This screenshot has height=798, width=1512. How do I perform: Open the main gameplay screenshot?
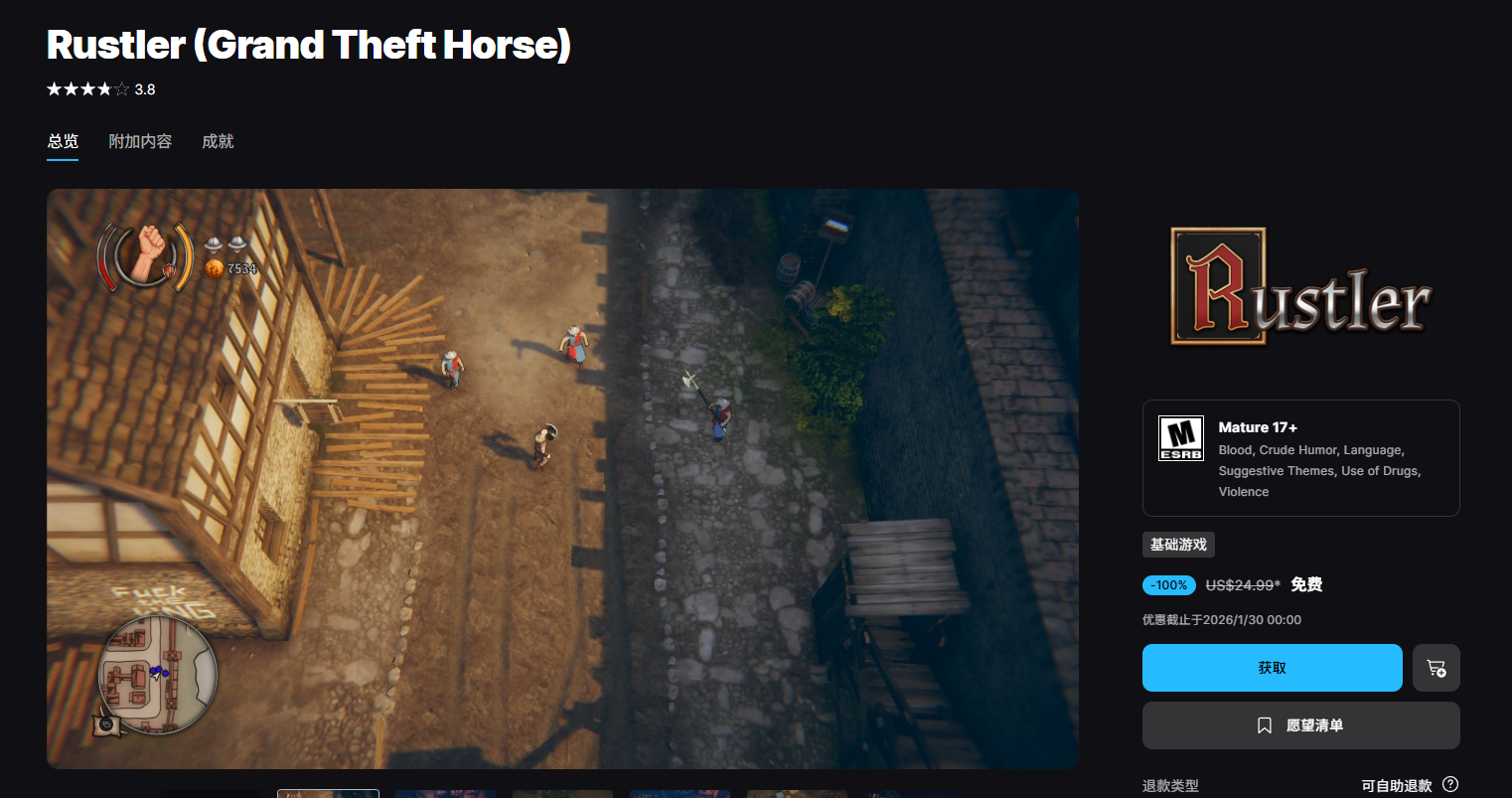[562, 479]
